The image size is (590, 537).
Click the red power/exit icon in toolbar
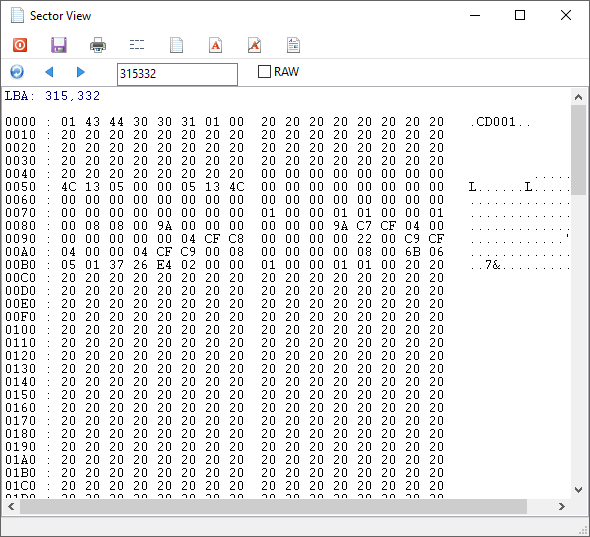(x=20, y=45)
